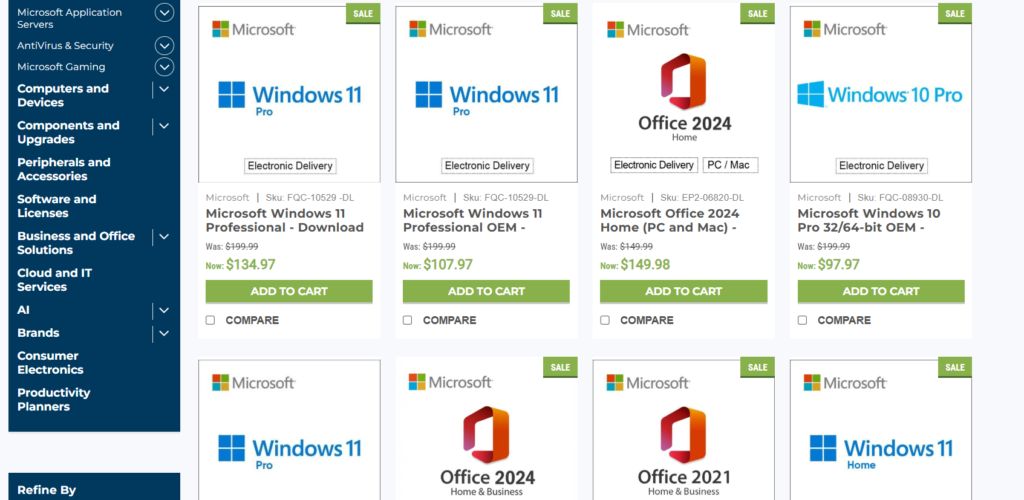This screenshot has height=500, width=1024.
Task: Open Components and Upgrades category
Action: point(68,133)
